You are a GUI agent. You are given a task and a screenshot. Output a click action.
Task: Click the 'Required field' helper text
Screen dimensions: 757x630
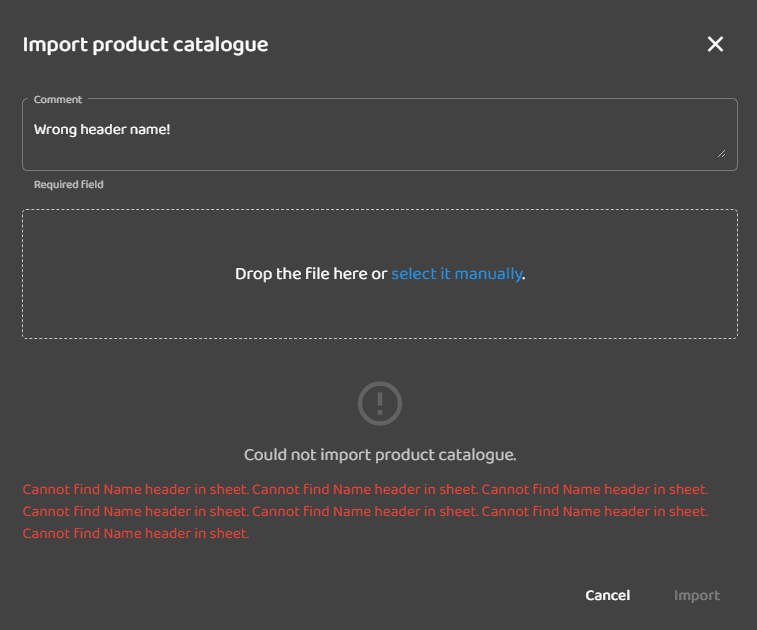coord(68,185)
